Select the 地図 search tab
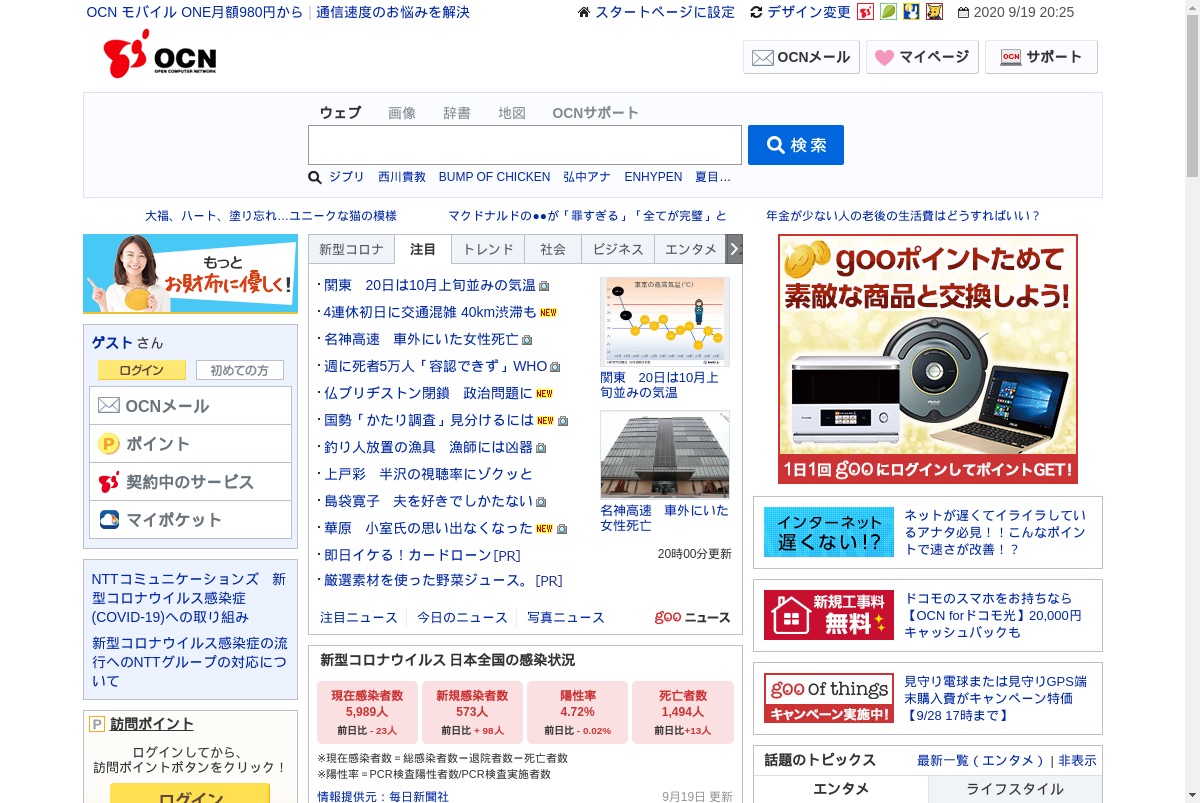The image size is (1200, 803). [x=512, y=113]
